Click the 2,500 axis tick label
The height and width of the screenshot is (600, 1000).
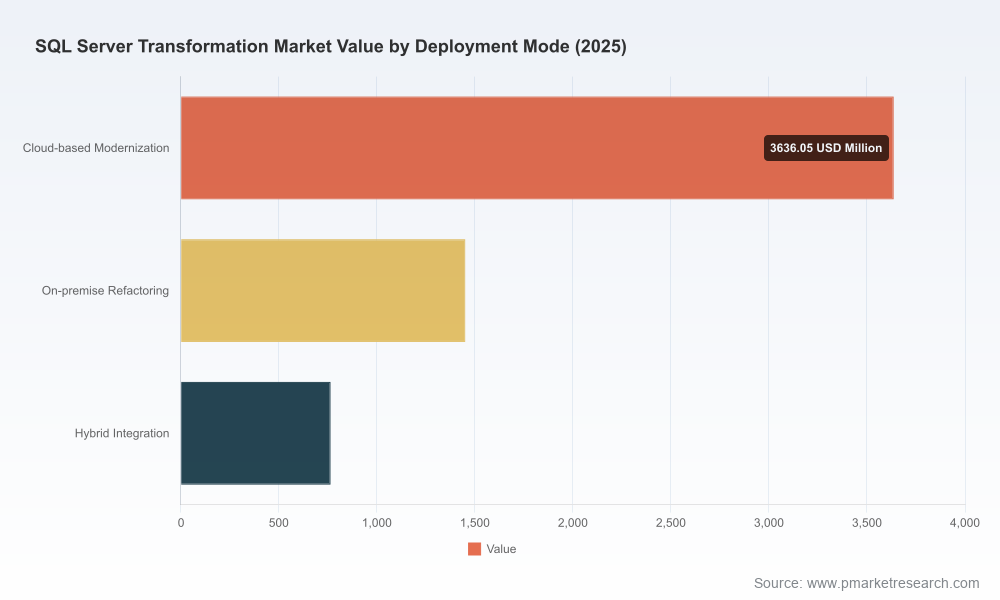point(671,523)
